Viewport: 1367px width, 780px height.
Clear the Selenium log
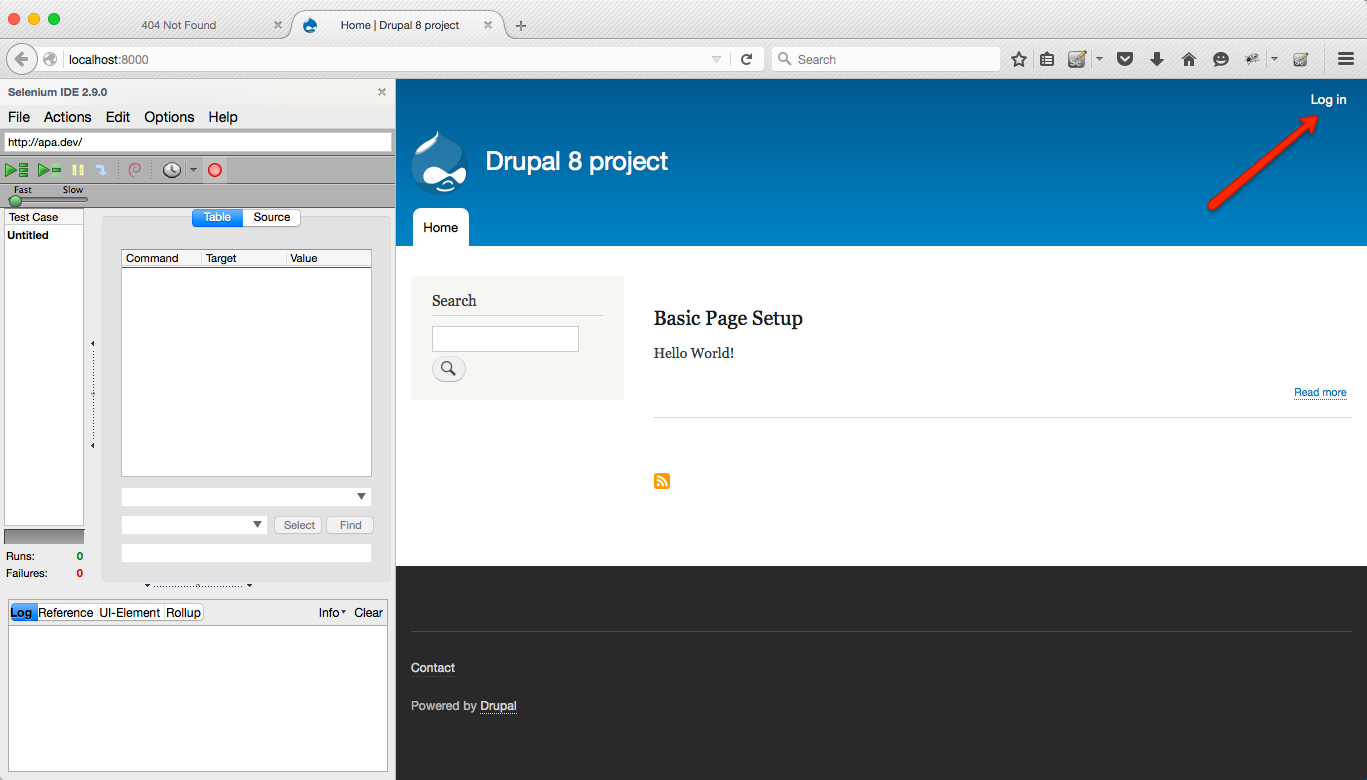point(368,613)
